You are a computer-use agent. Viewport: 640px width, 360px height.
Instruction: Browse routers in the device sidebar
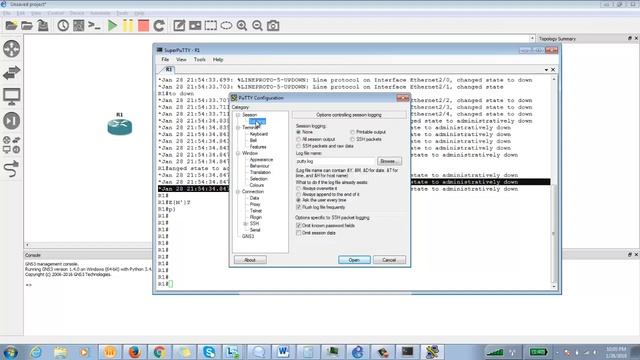11,49
